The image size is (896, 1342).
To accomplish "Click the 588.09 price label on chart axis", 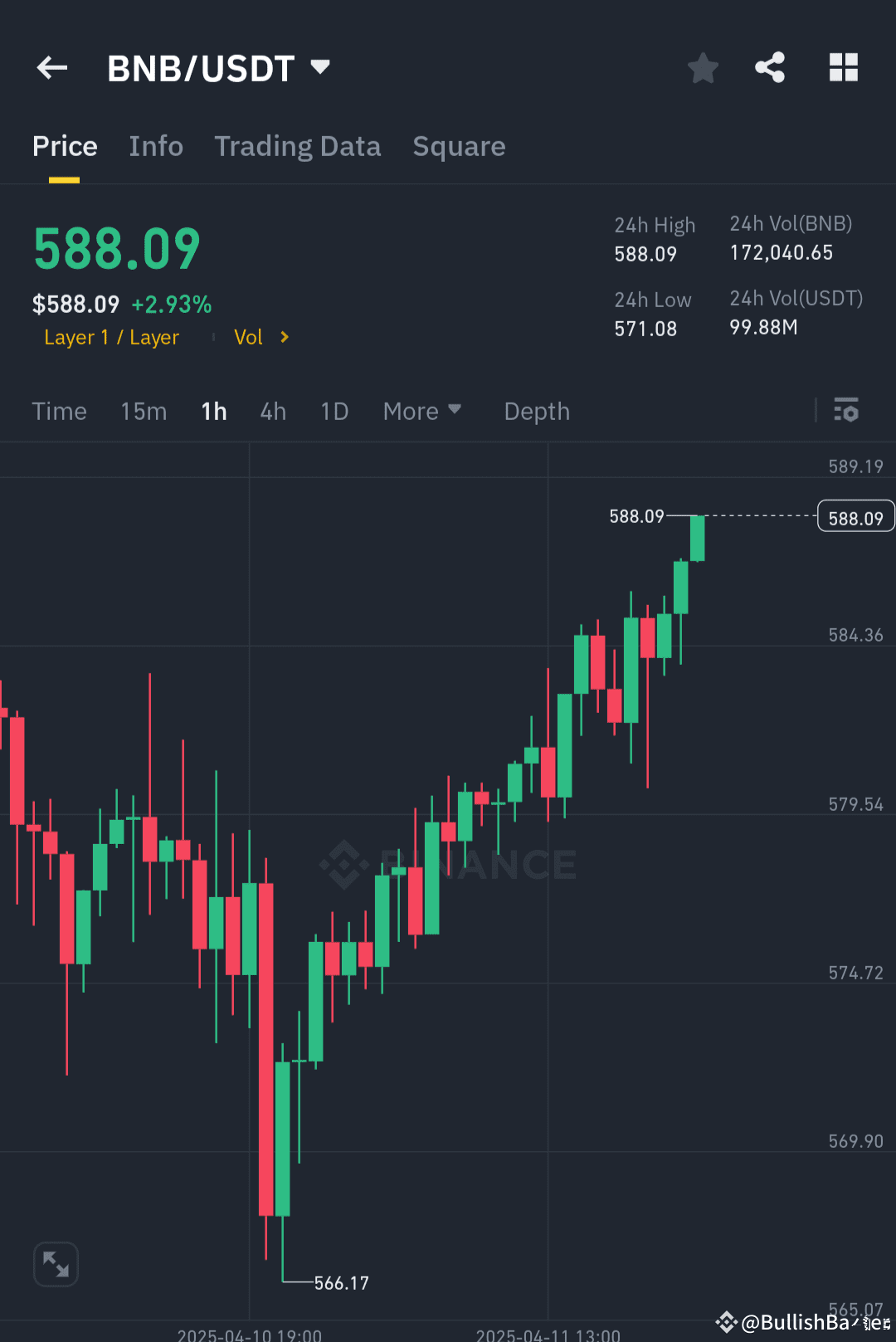I will [855, 516].
